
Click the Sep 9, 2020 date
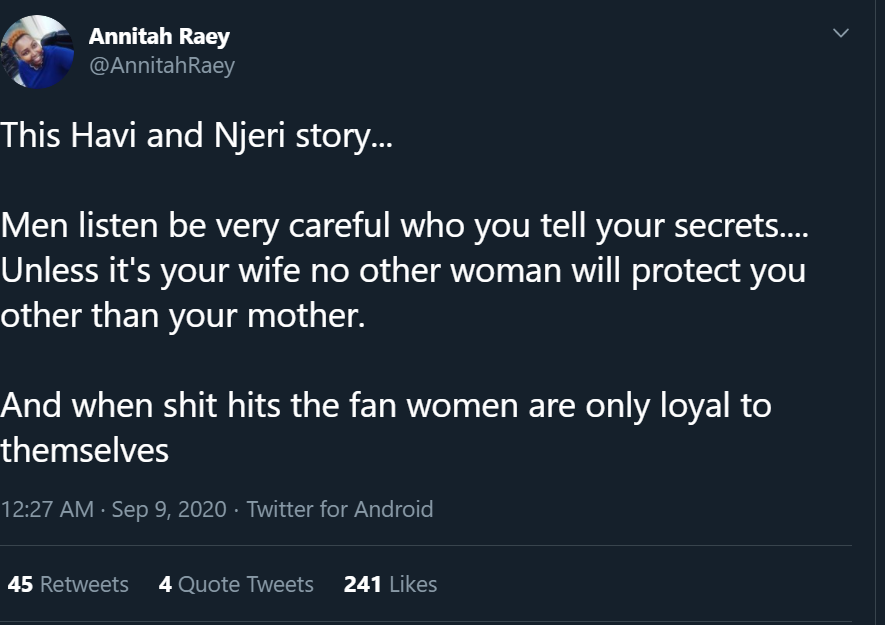coord(168,509)
